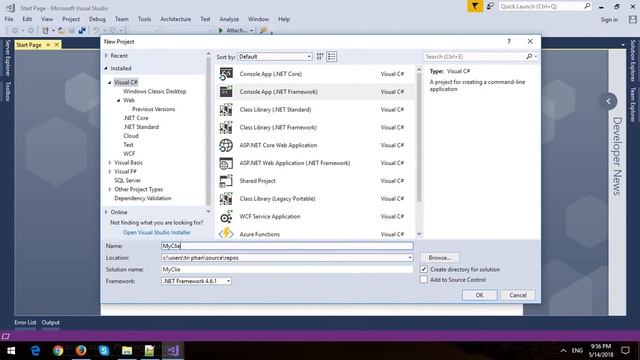The width and height of the screenshot is (640, 360).
Task: Select Console App (.NET Framework) template icon
Action: point(226,92)
